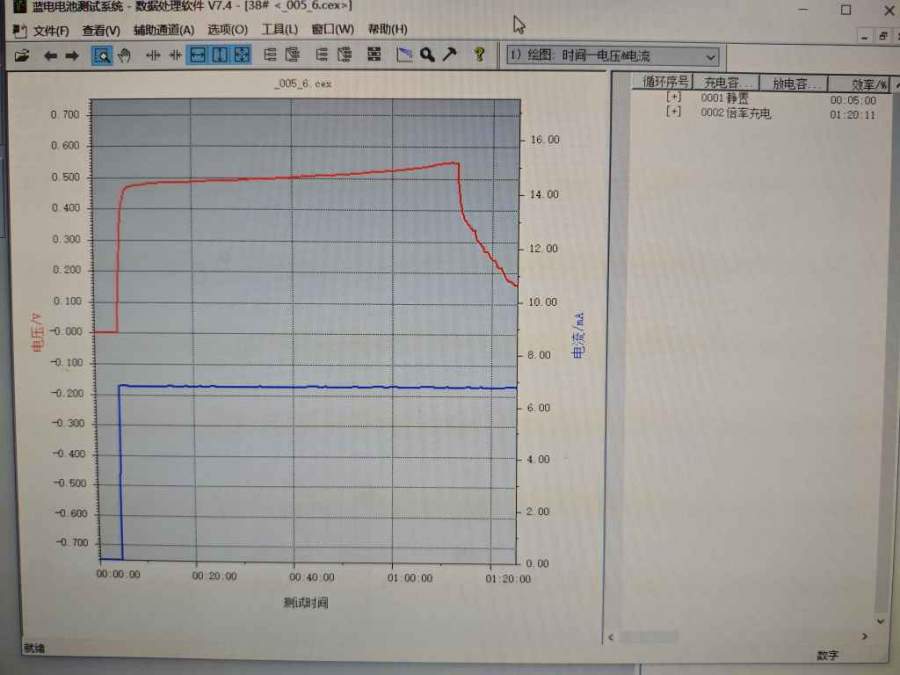
Task: Click the first axis-compress icon after hand
Action: coord(153,55)
